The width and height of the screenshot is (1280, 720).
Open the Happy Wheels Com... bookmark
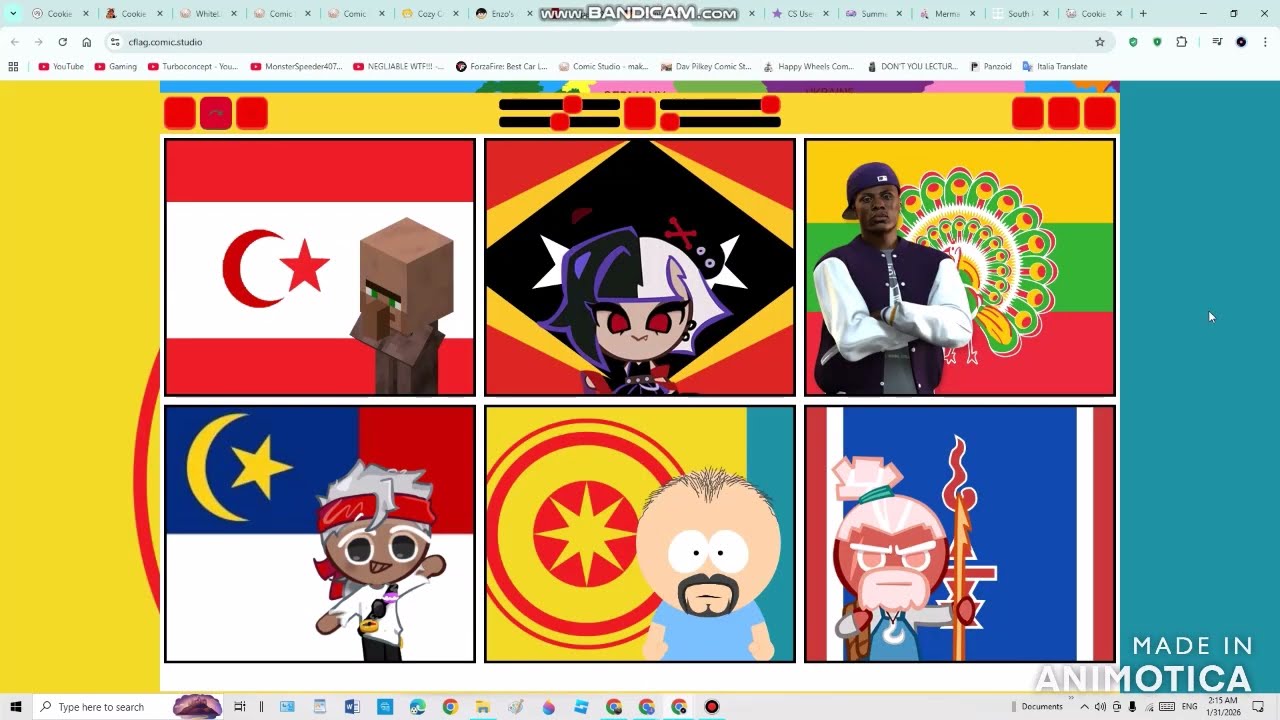click(x=808, y=66)
